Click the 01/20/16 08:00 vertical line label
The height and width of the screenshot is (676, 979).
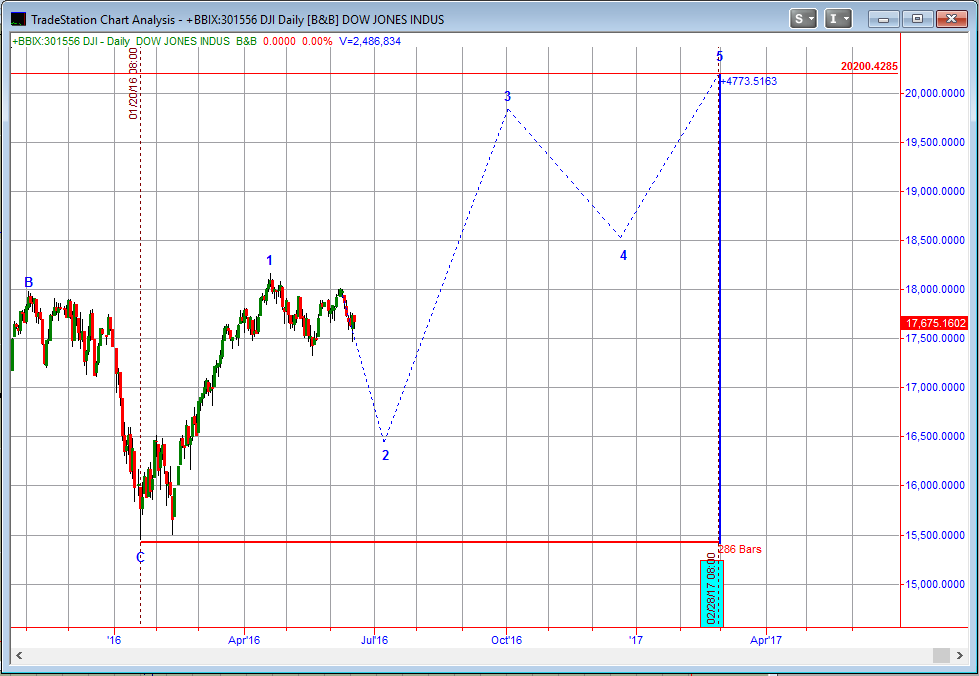pos(133,83)
